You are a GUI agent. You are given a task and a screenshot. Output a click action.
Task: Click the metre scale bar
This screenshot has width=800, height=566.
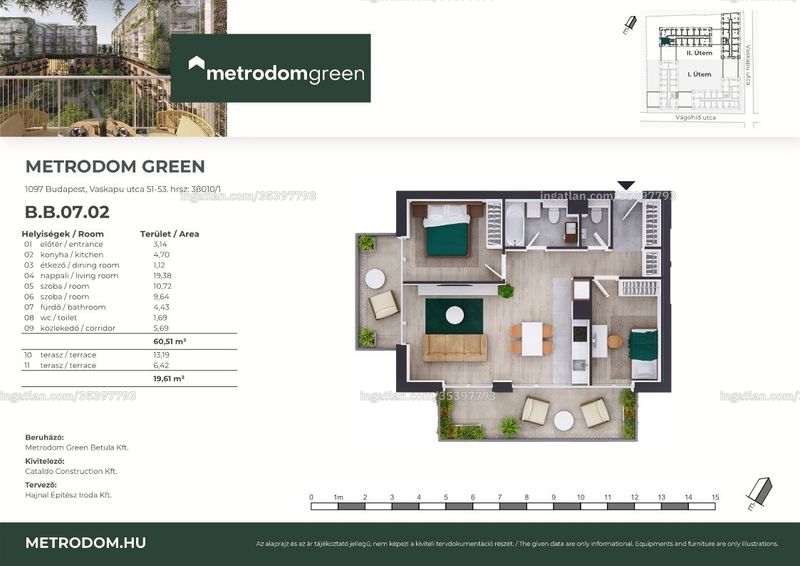coord(513,506)
